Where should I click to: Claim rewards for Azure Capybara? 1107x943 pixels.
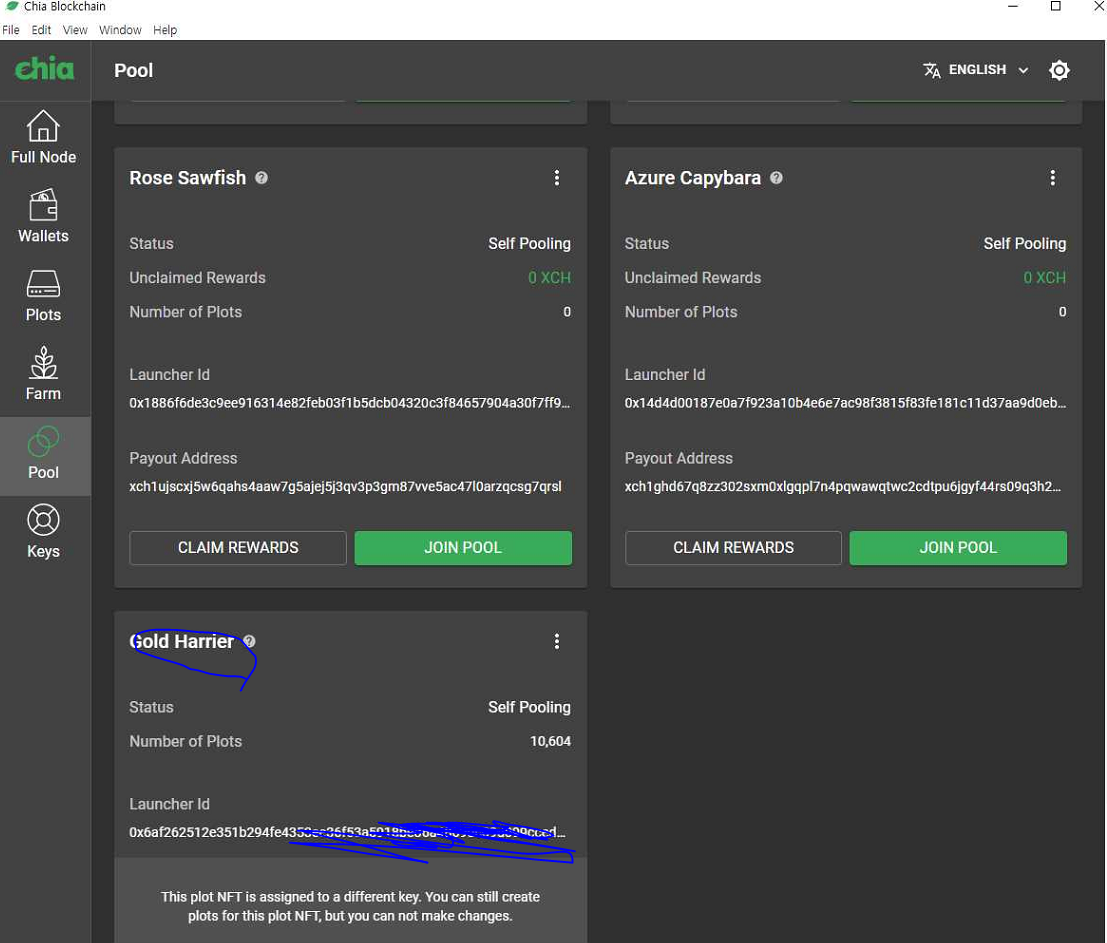(734, 548)
